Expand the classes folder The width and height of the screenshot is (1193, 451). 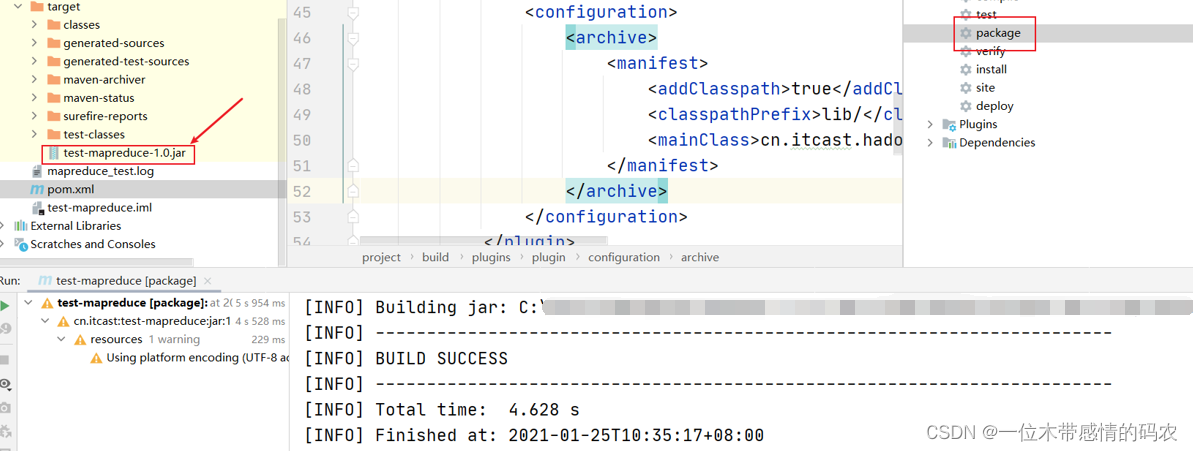point(34,25)
